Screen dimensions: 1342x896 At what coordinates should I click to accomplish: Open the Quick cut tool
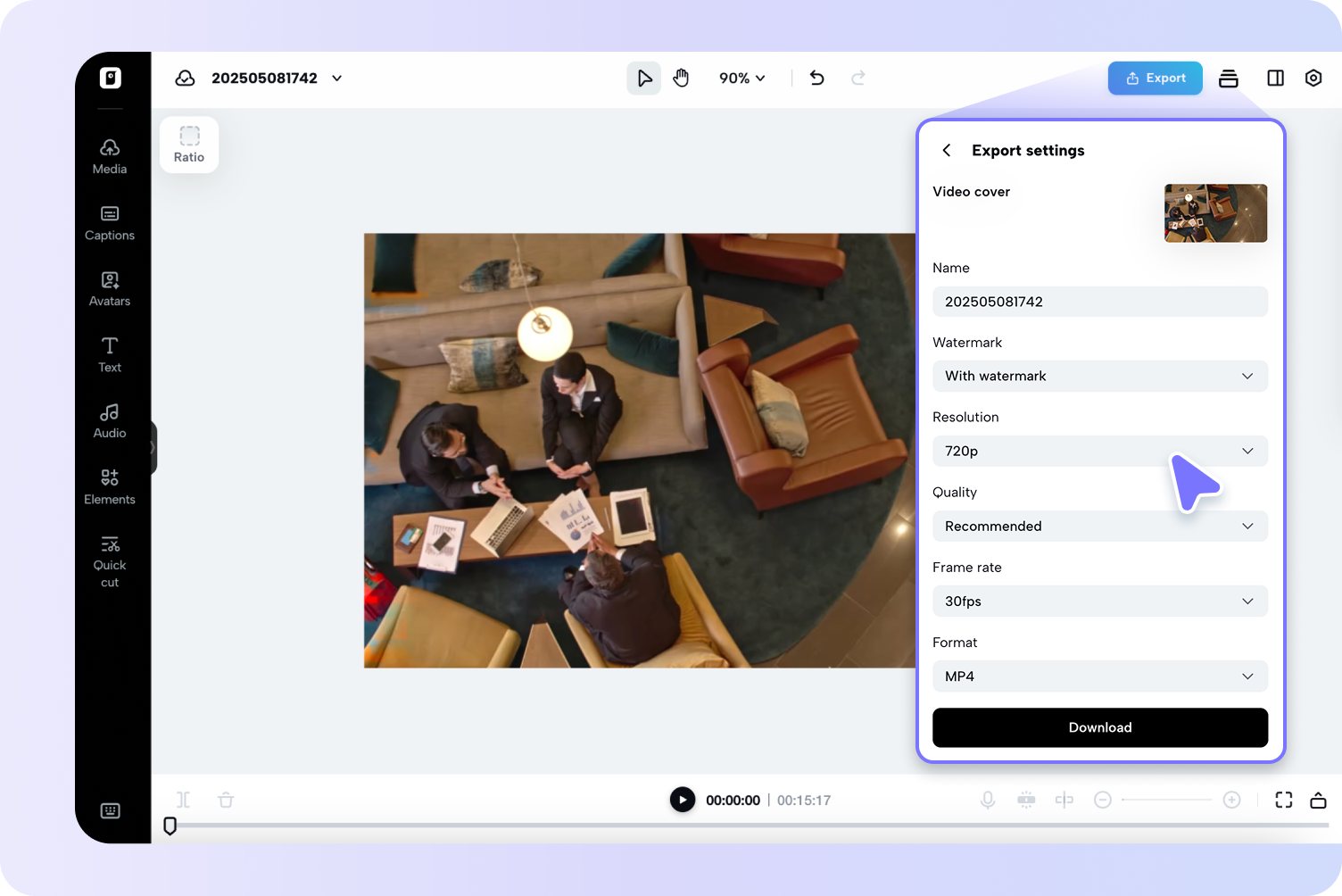pos(110,562)
